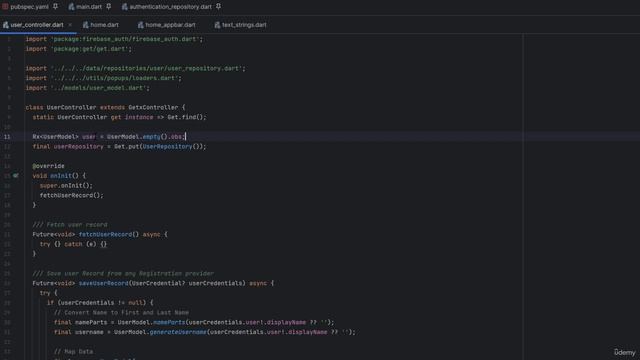Viewport: 640px width, 360px height.
Task: Click 'userCredentials != null' condition
Action: click(x=102, y=303)
